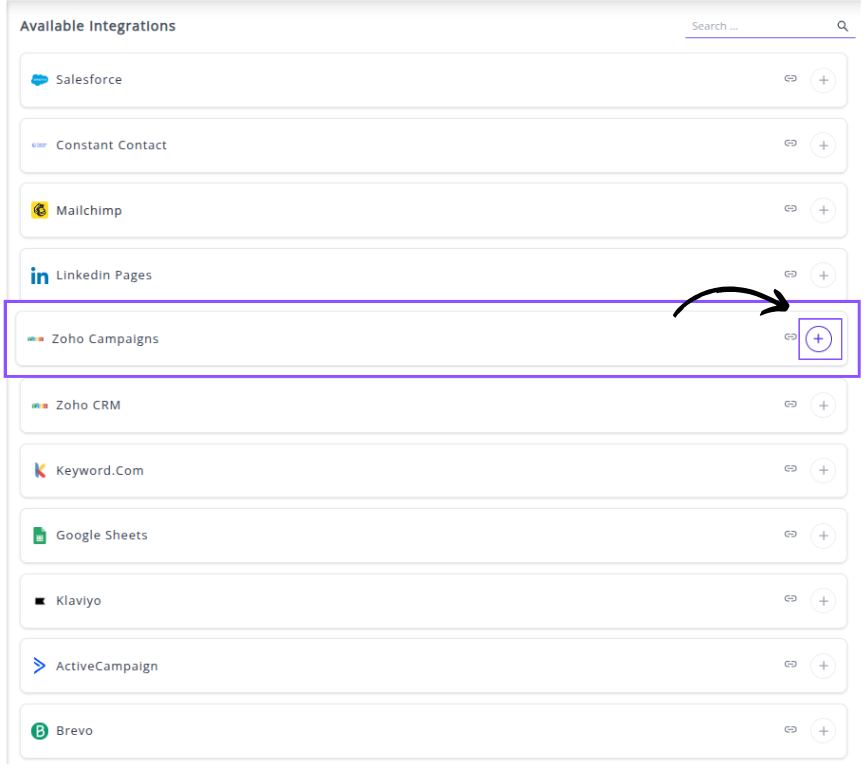Click the plus icon for Zoho Campaigns
Viewport: 864px width, 772px height.
pos(819,339)
